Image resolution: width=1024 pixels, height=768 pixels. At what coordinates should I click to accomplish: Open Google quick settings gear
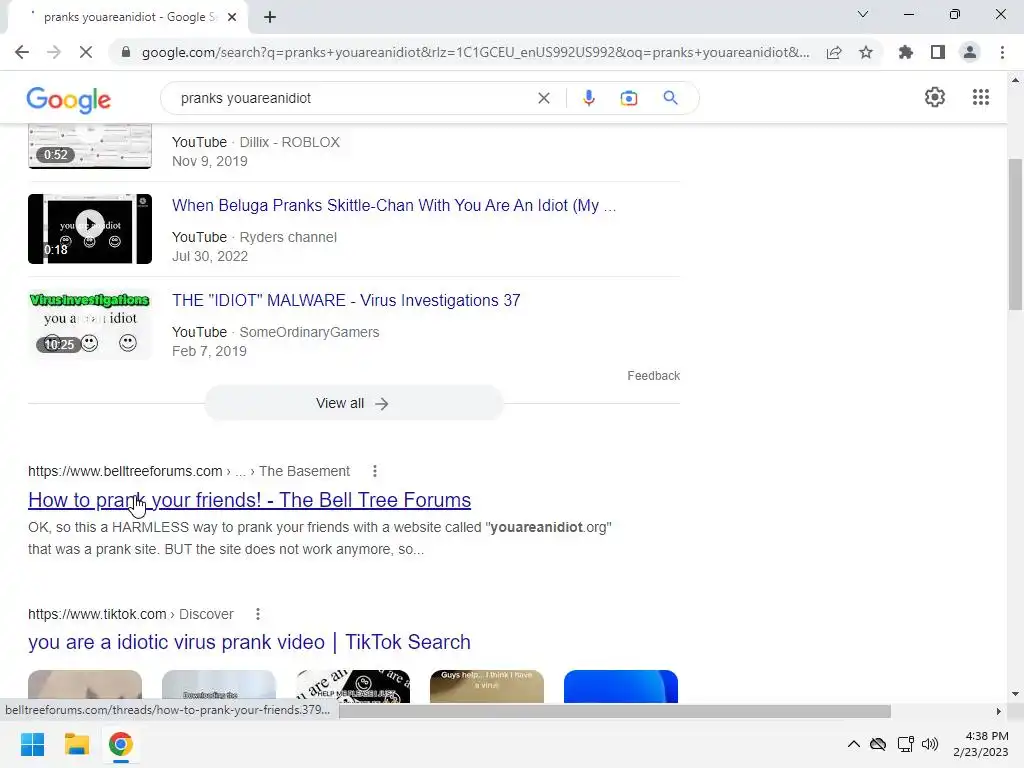pos(935,97)
